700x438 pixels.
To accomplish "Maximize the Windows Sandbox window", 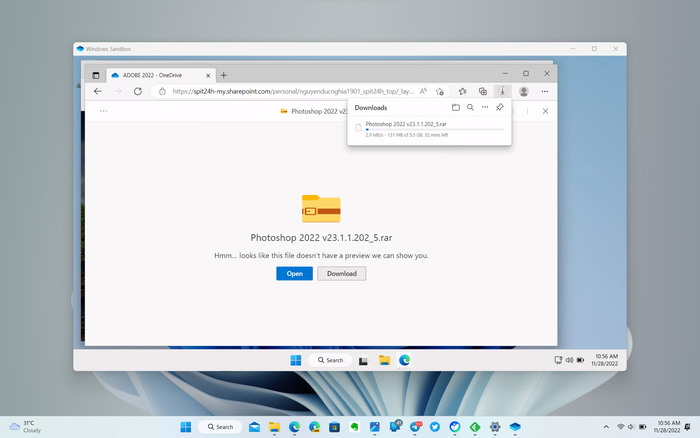I will click(594, 49).
